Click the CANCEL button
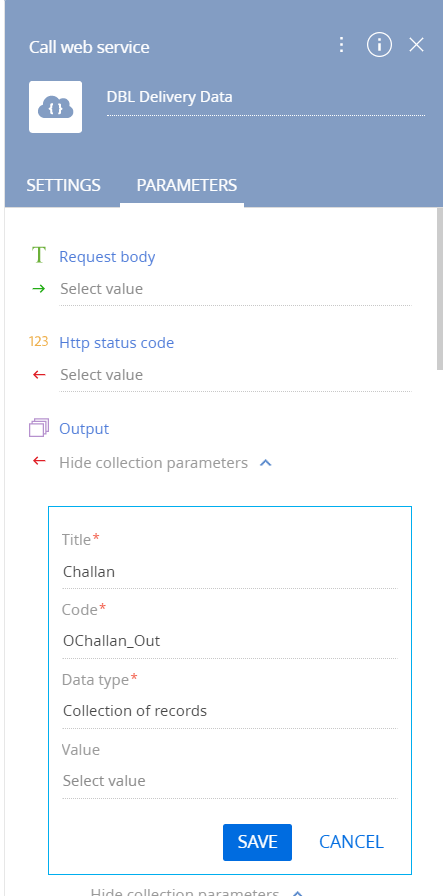This screenshot has height=896, width=443. click(351, 842)
